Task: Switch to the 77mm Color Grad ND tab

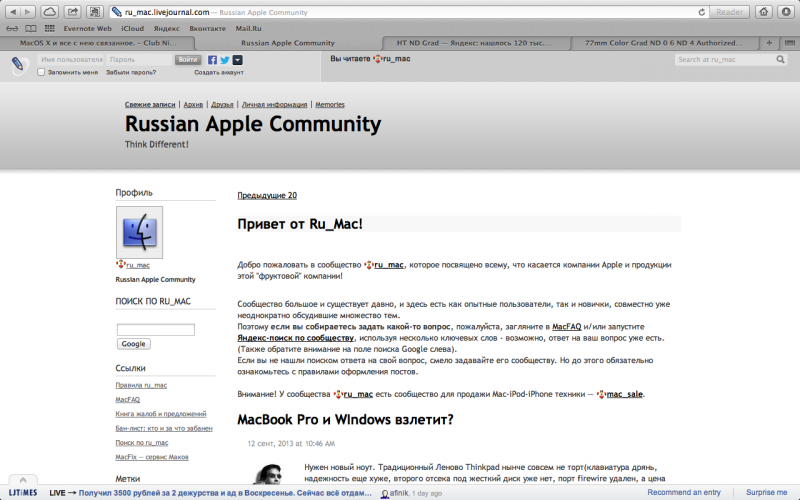Action: pos(663,43)
